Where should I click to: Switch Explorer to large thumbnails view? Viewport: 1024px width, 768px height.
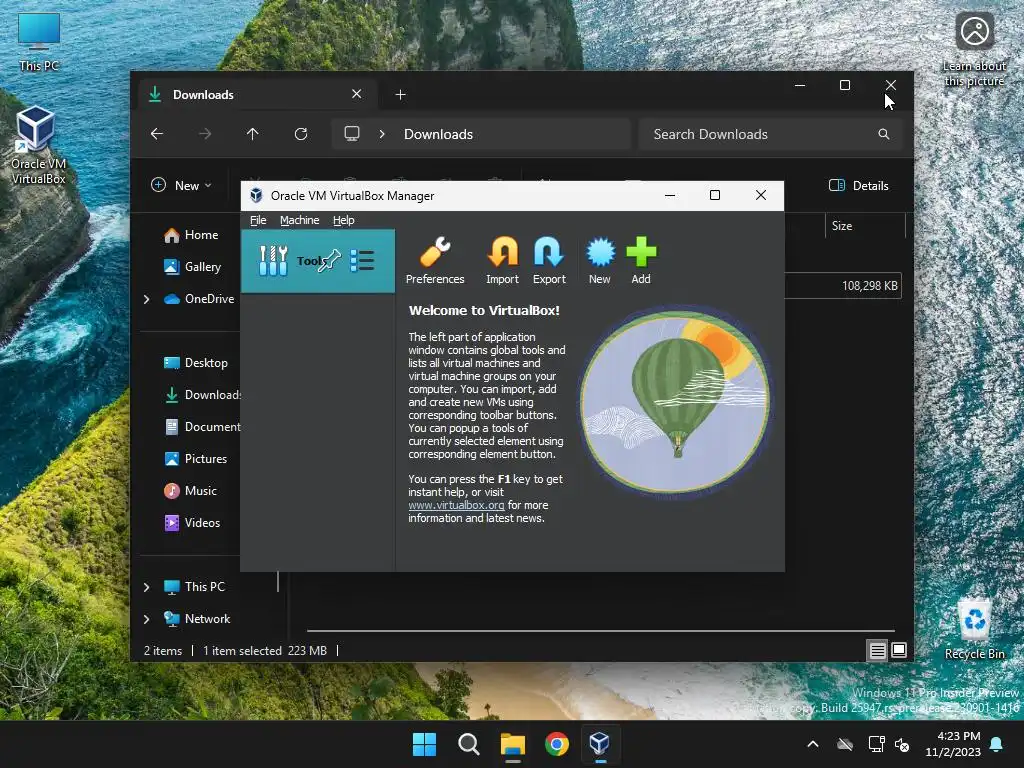point(899,650)
